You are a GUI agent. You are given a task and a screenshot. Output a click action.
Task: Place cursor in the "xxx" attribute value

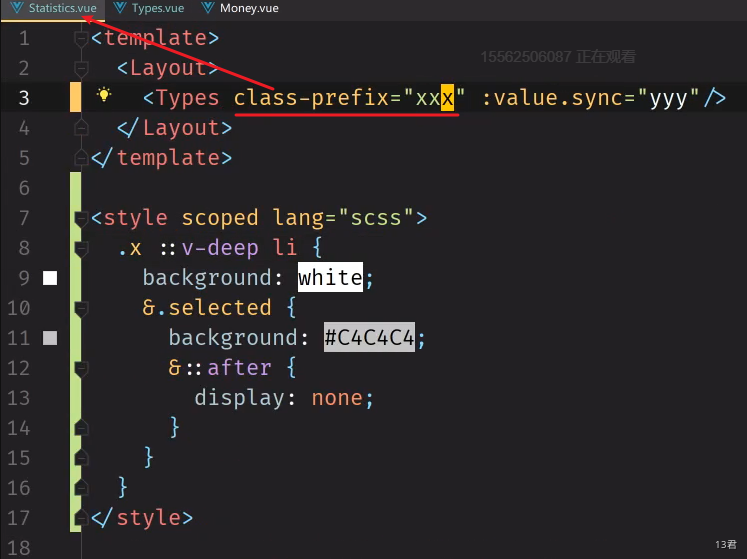pyautogui.click(x=434, y=98)
